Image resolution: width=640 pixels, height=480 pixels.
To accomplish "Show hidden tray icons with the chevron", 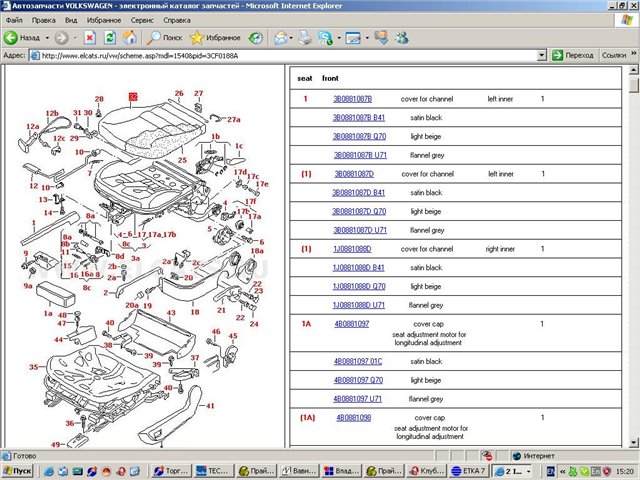I will [x=562, y=471].
